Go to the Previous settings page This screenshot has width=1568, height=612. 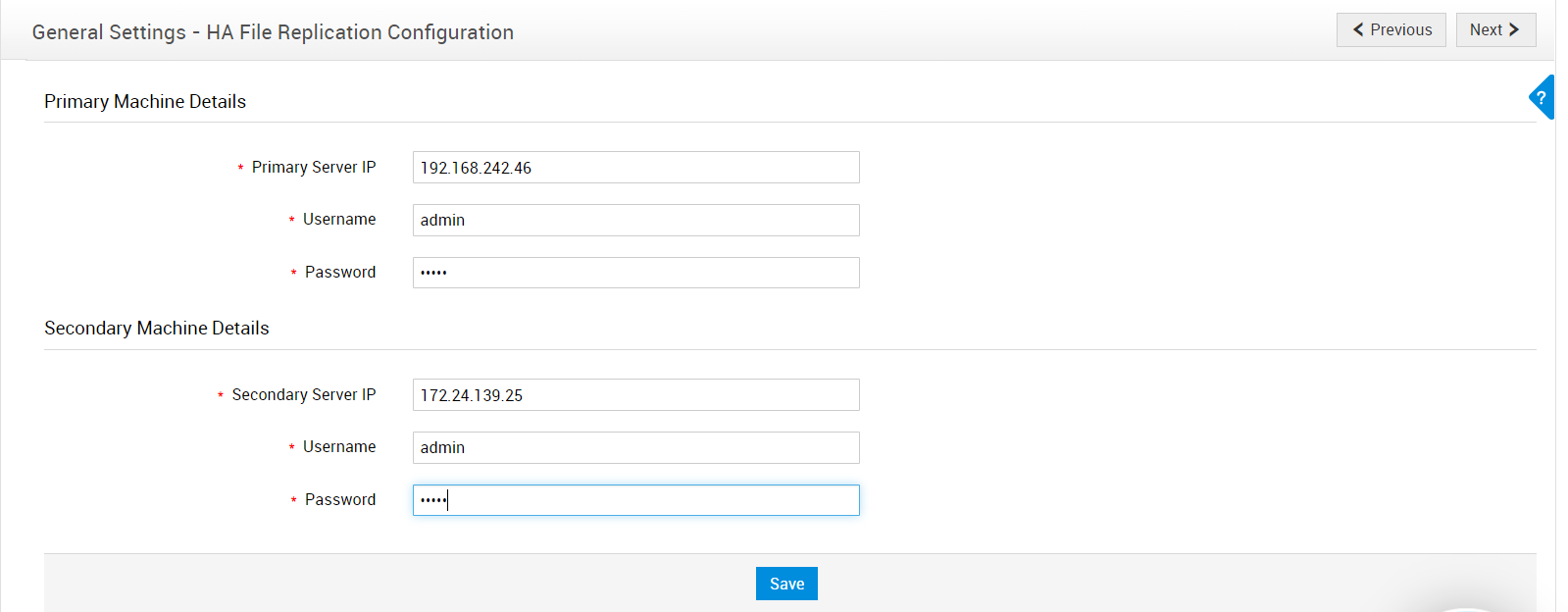pyautogui.click(x=1391, y=29)
